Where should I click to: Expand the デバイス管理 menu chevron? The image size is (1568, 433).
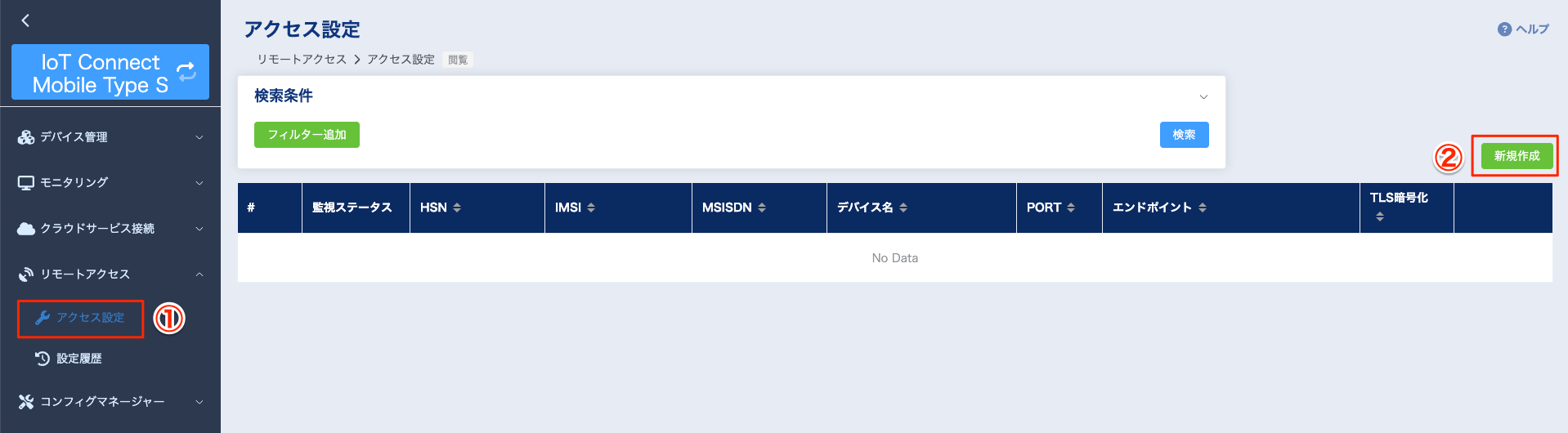(x=199, y=137)
